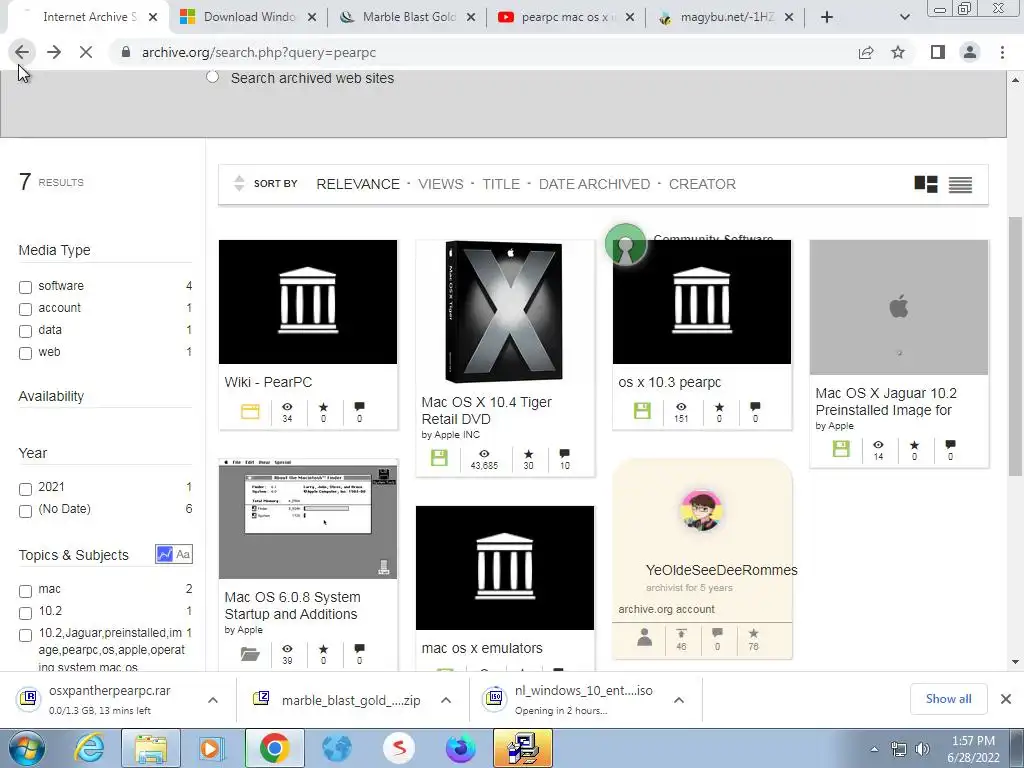Click the Mac OS X Tiger box thumbnail
Screen dimensions: 1024x768
click(504, 312)
